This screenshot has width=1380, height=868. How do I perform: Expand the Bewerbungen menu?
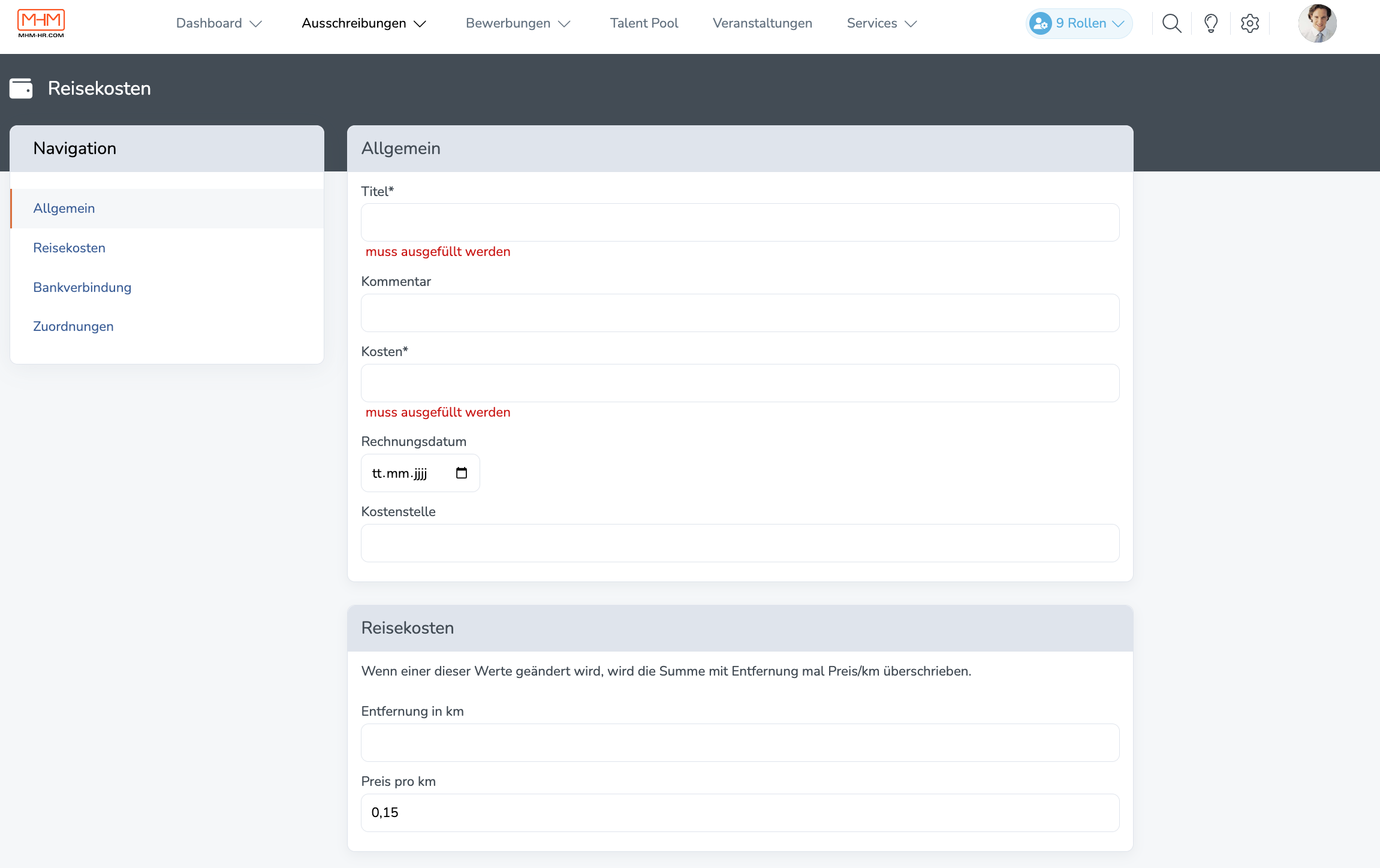pyautogui.click(x=518, y=23)
